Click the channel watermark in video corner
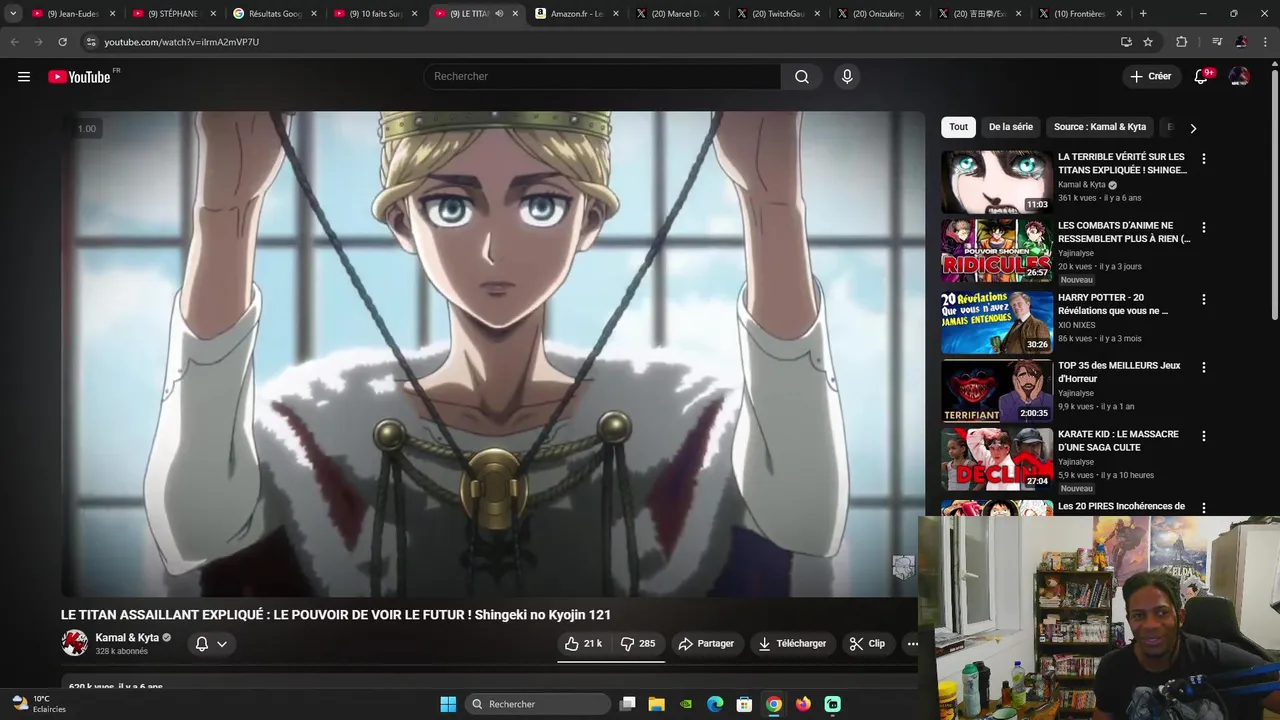This screenshot has height=720, width=1280. pyautogui.click(x=903, y=568)
